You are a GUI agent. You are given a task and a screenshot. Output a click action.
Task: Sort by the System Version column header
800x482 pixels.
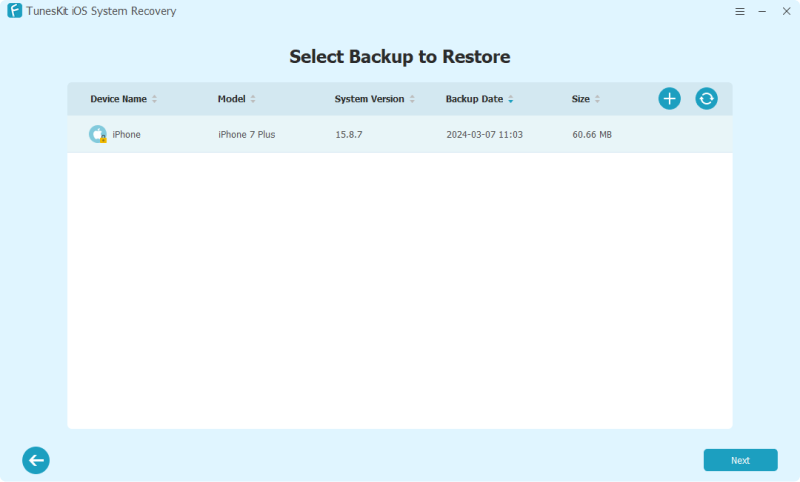click(374, 99)
